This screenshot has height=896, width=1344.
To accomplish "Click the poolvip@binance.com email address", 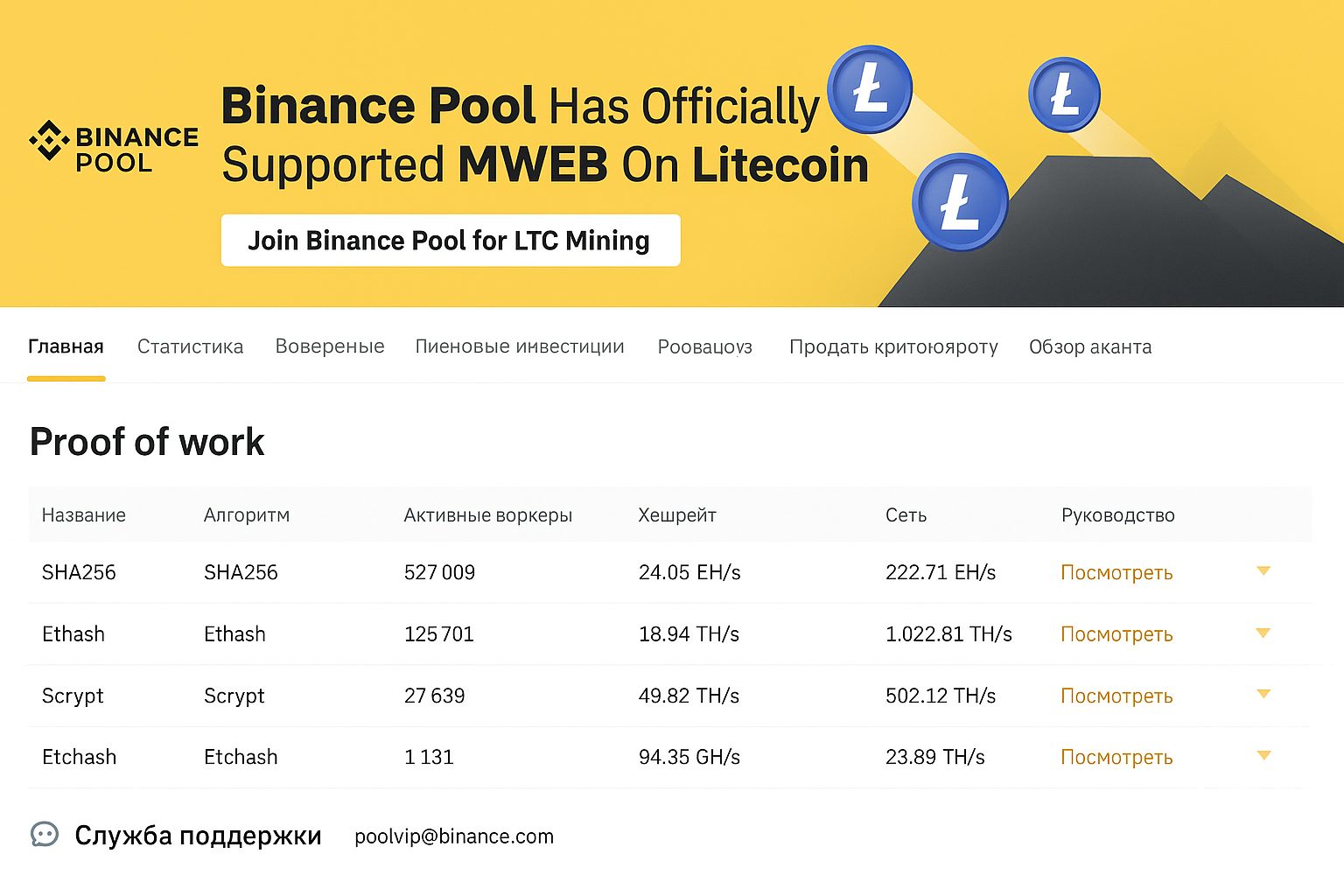I will (x=454, y=836).
